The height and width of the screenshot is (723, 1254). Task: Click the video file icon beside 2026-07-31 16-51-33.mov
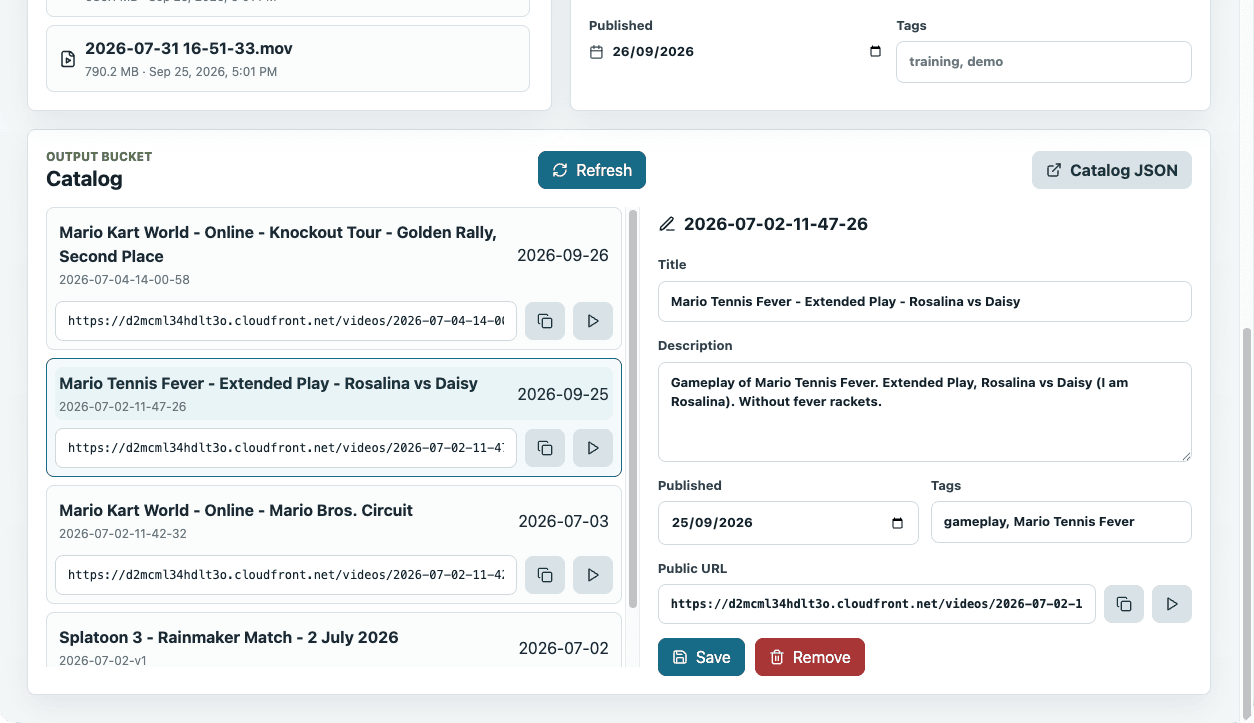coord(68,59)
